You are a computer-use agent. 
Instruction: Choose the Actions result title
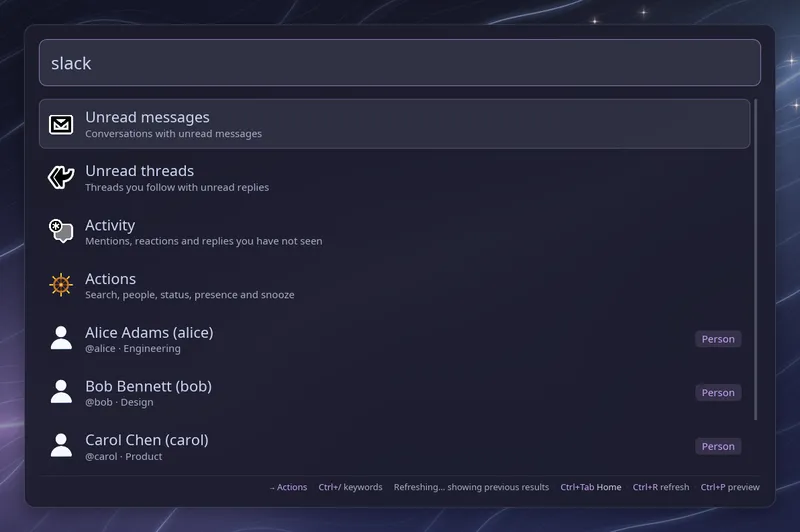[111, 279]
